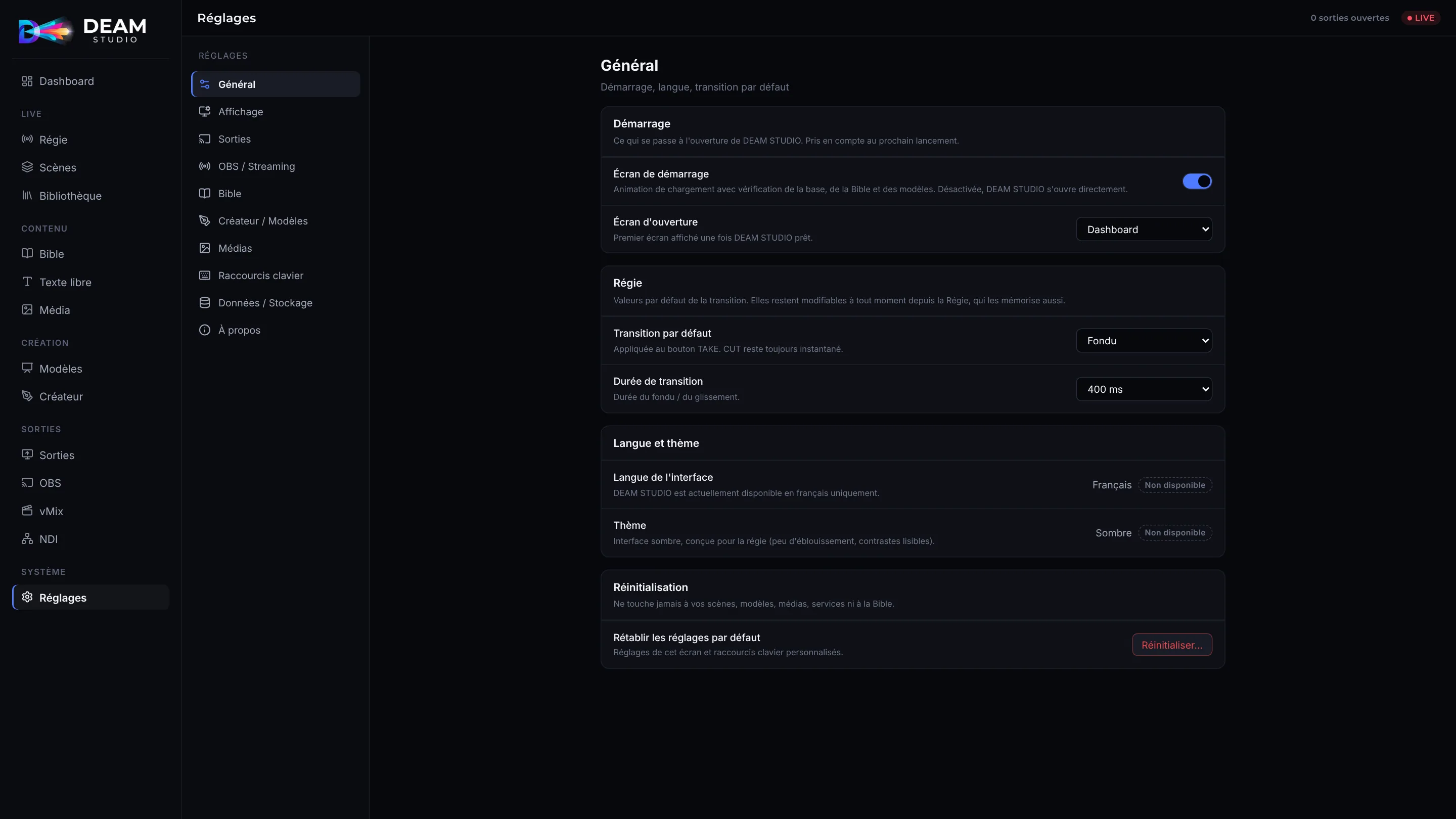Click the NDI network icon
The image size is (1456, 819).
(27, 538)
